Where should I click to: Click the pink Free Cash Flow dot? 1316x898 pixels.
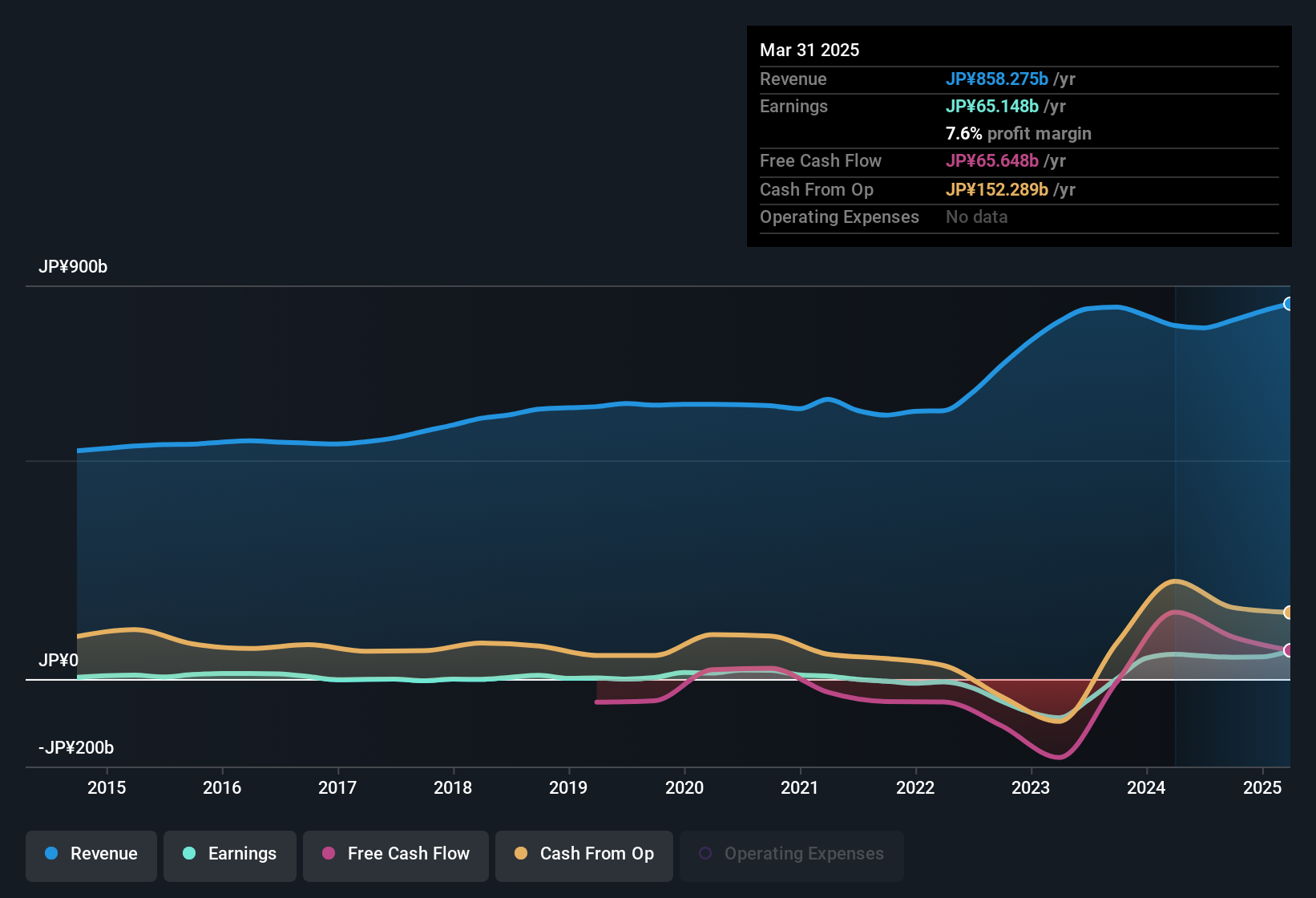(329, 853)
